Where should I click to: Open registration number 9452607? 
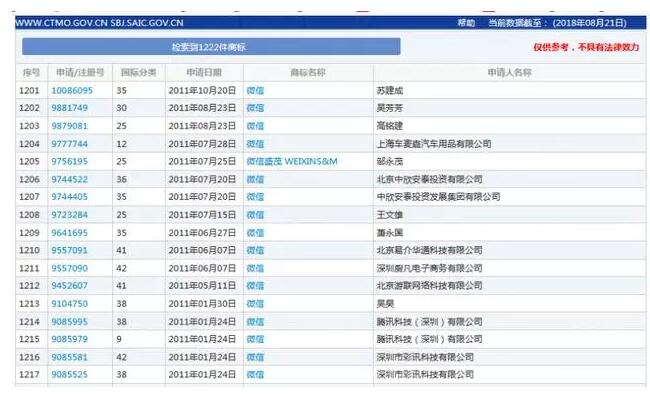(x=70, y=286)
